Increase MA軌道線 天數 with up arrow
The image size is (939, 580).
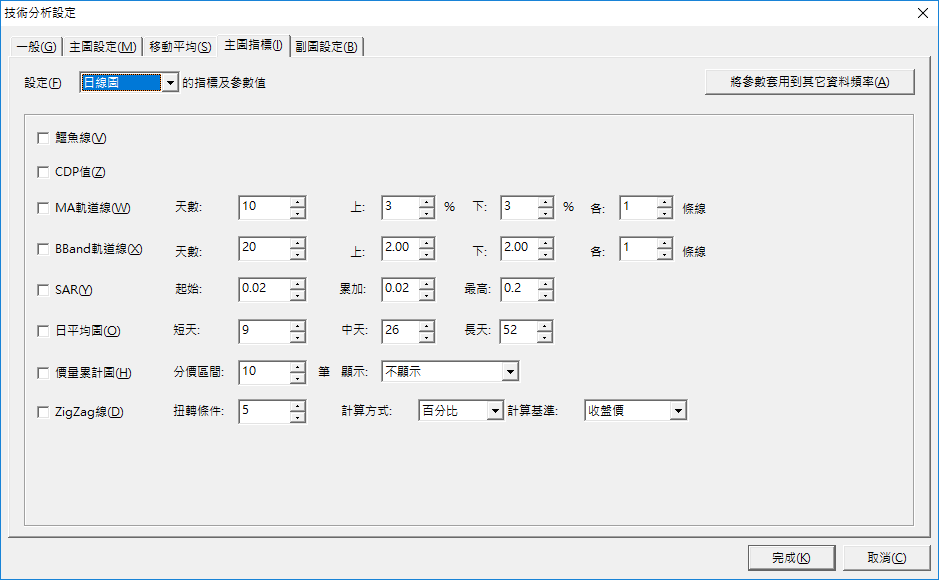(297, 202)
